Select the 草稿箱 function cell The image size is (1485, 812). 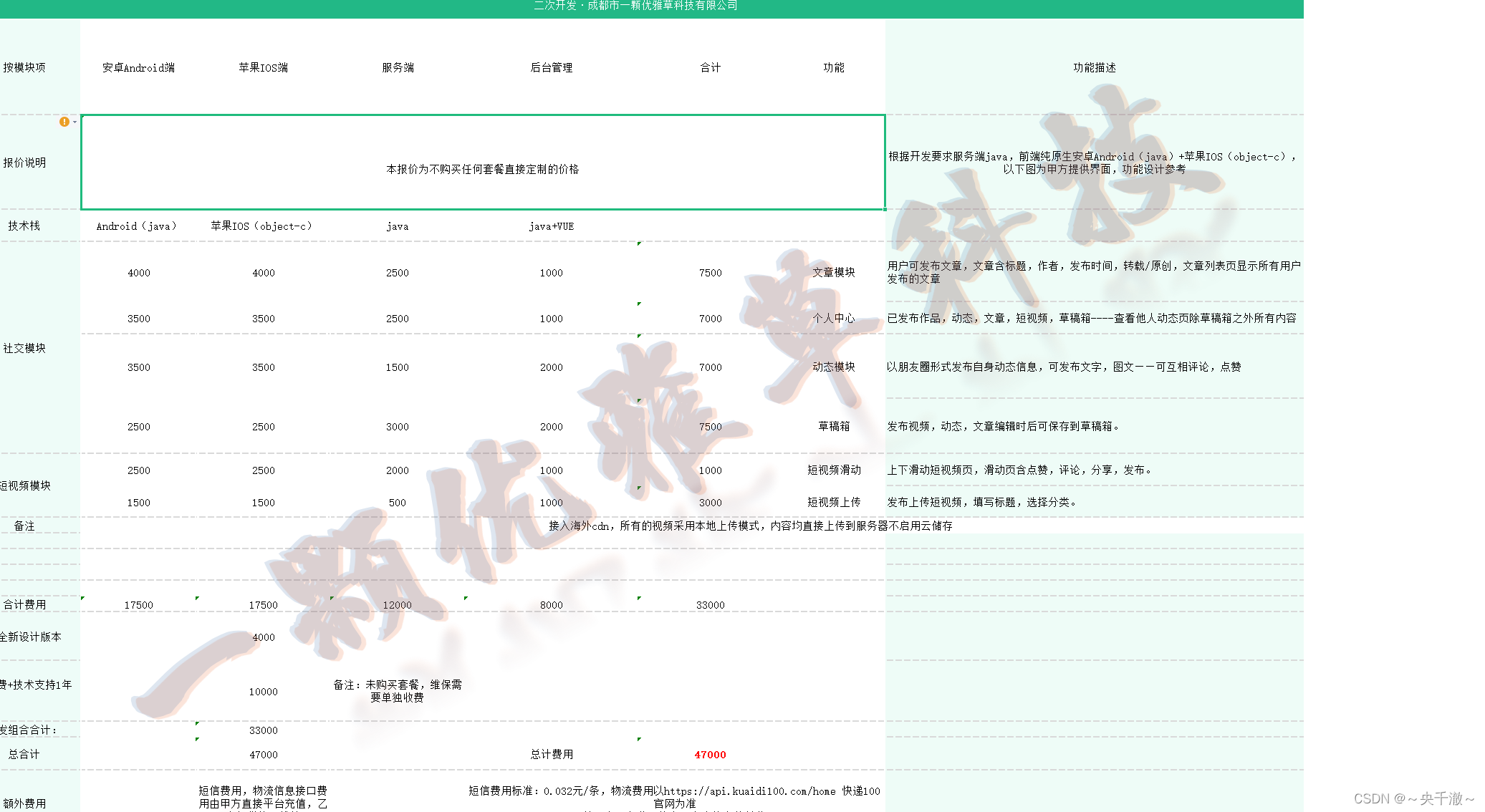(833, 426)
